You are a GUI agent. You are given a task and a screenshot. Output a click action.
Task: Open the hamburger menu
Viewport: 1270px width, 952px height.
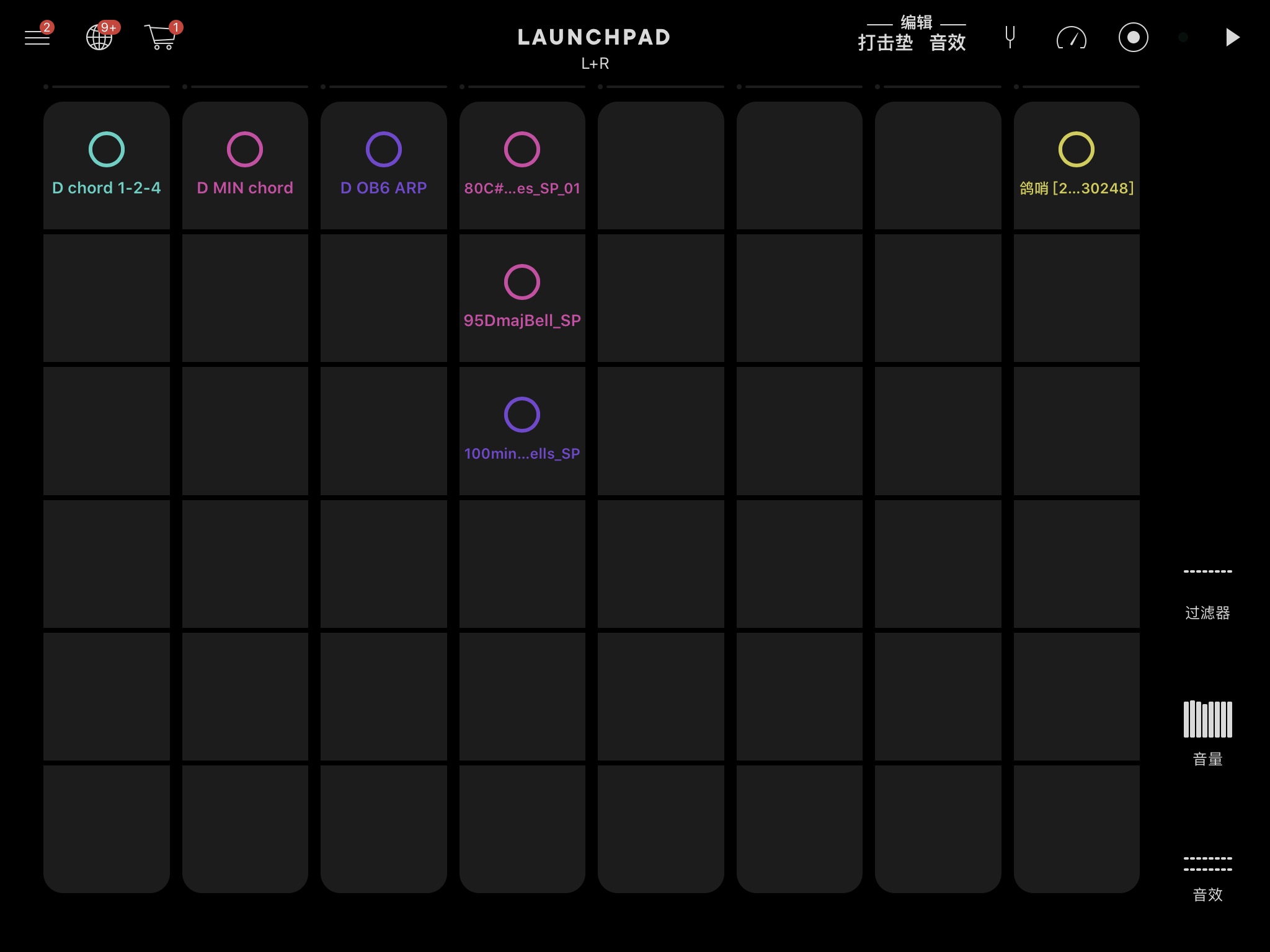37,38
